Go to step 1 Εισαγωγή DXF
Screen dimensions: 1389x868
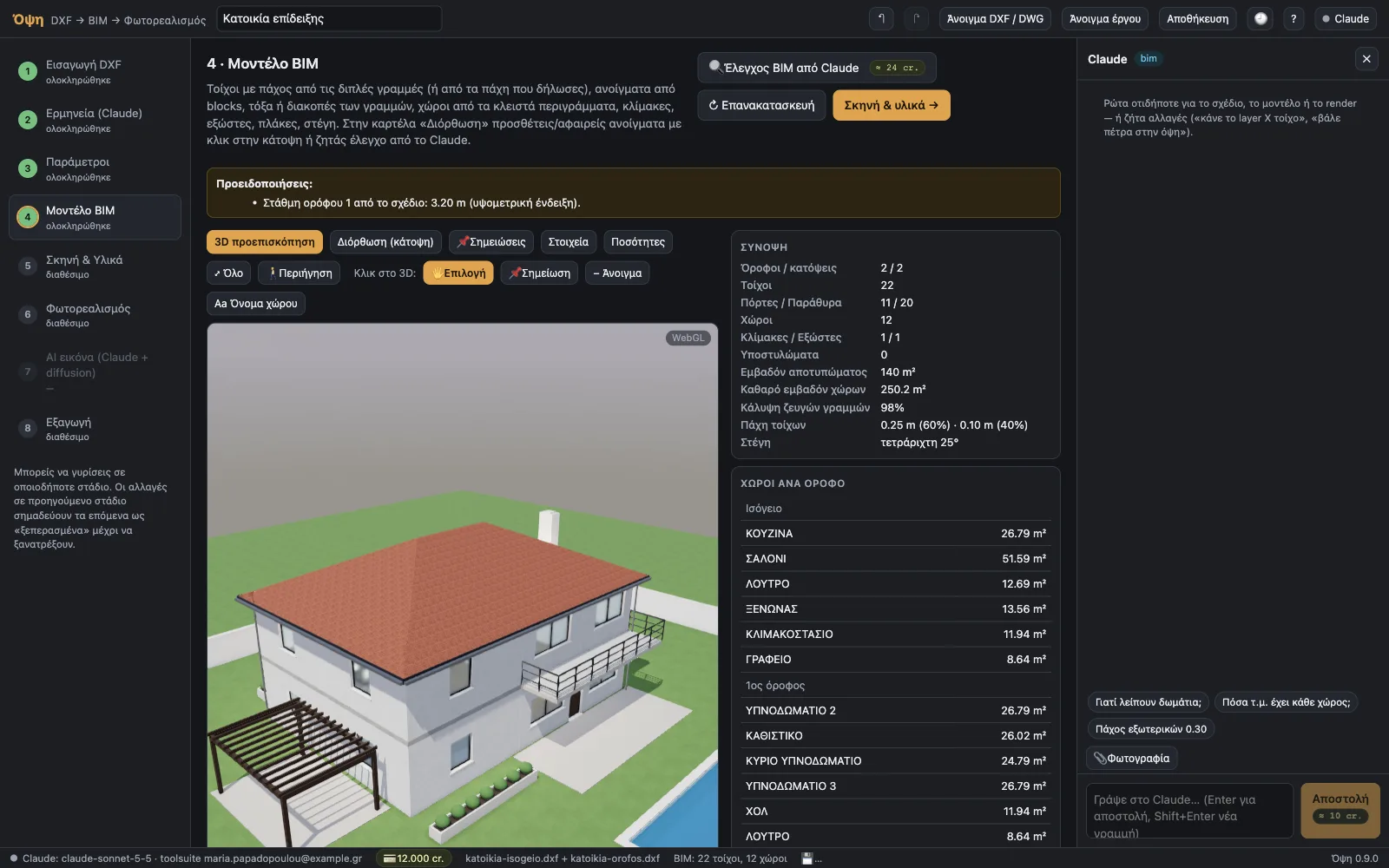pos(95,71)
